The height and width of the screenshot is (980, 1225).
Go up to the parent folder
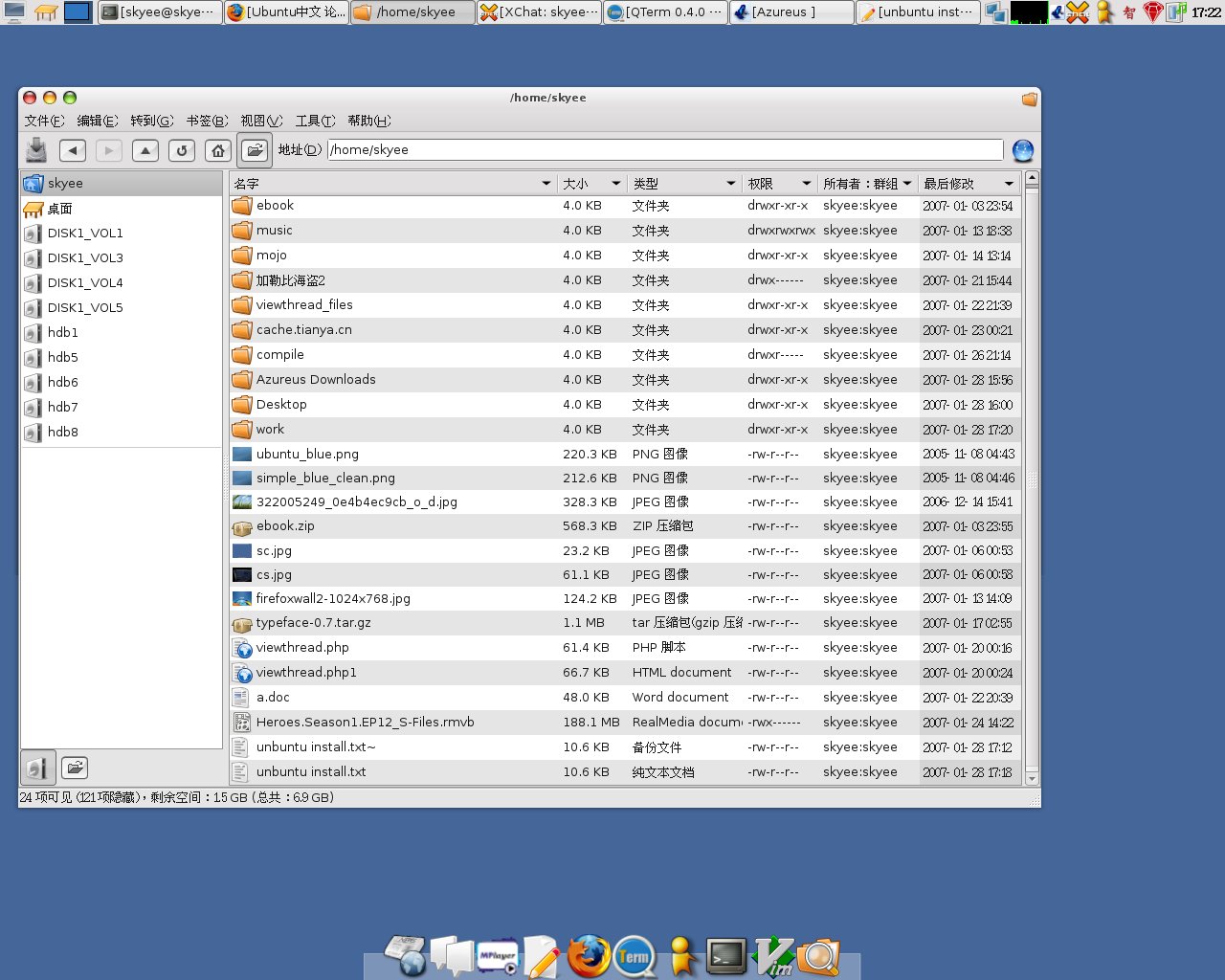[x=145, y=150]
